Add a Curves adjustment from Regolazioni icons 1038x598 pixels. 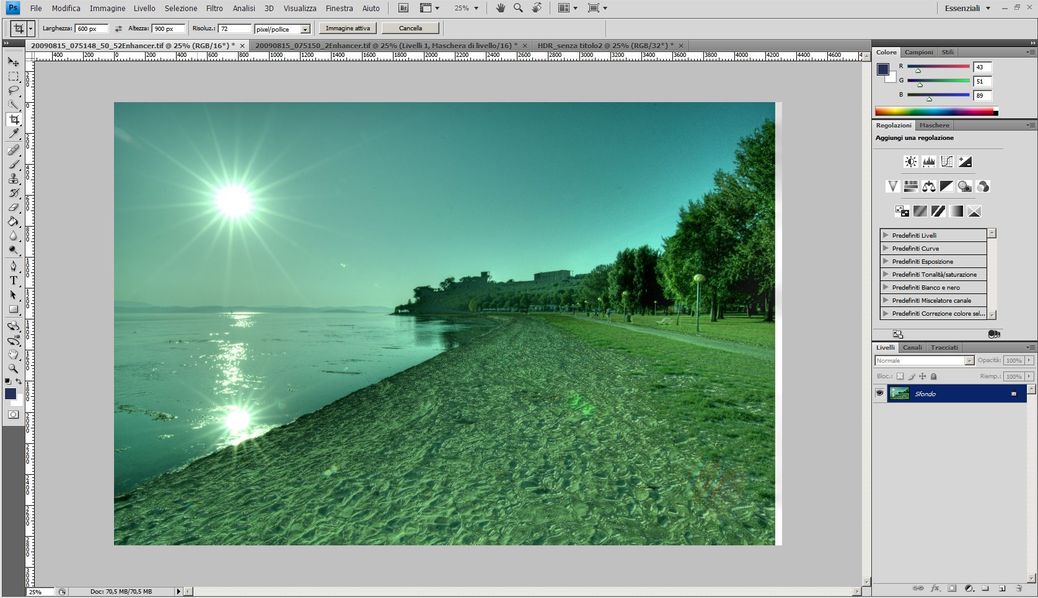pyautogui.click(x=946, y=161)
